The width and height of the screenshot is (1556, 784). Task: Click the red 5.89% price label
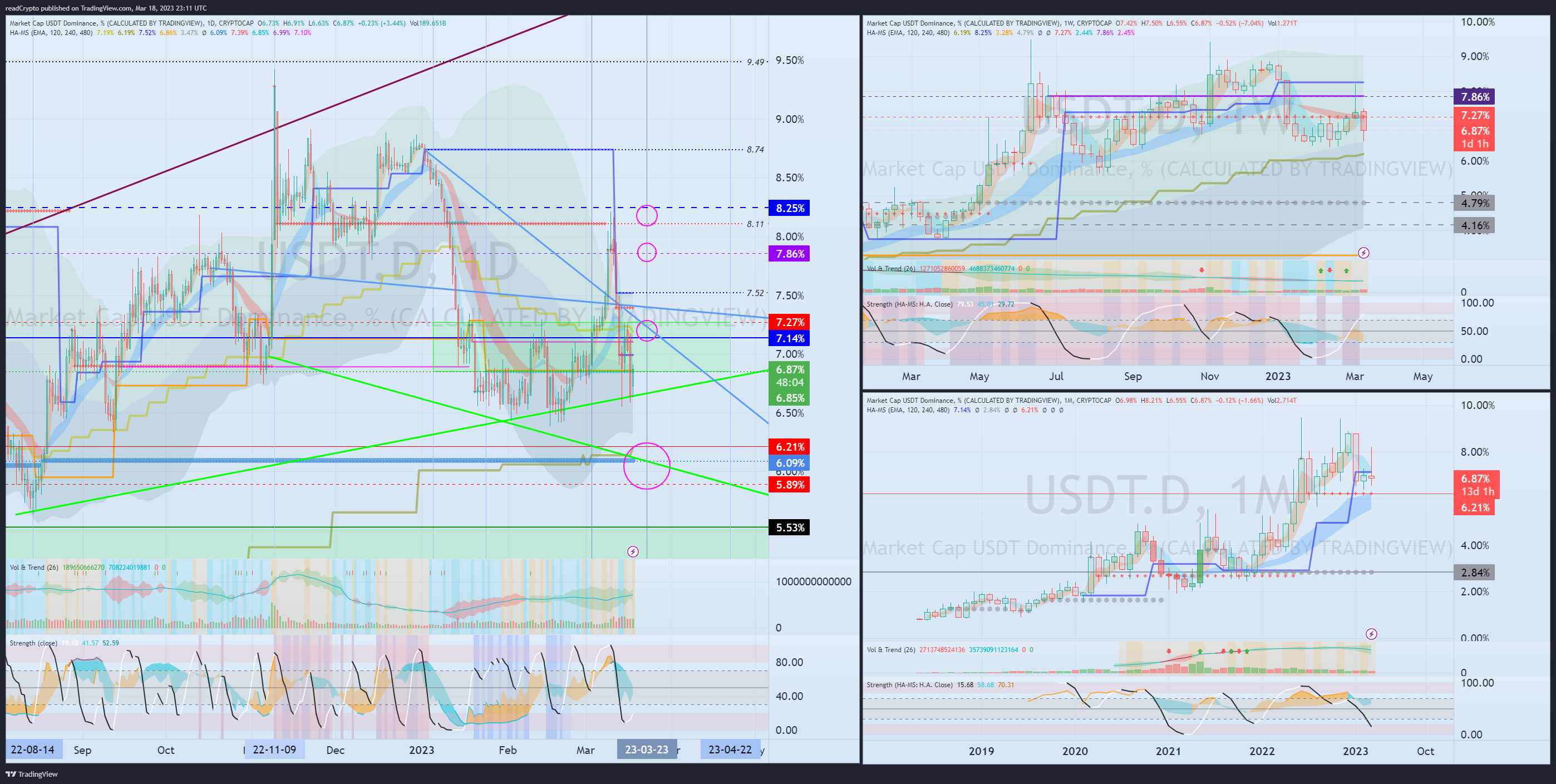(x=790, y=485)
